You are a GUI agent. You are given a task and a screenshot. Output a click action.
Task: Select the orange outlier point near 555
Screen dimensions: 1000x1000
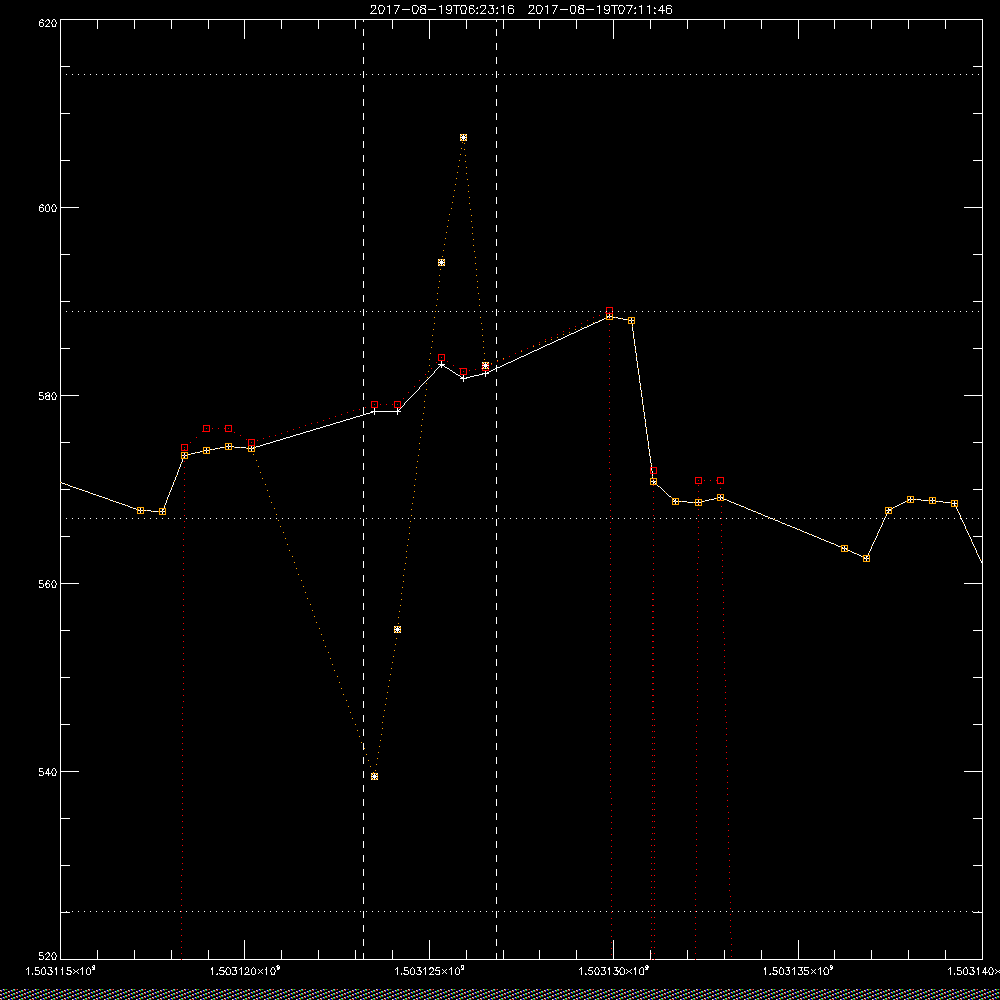point(397,629)
